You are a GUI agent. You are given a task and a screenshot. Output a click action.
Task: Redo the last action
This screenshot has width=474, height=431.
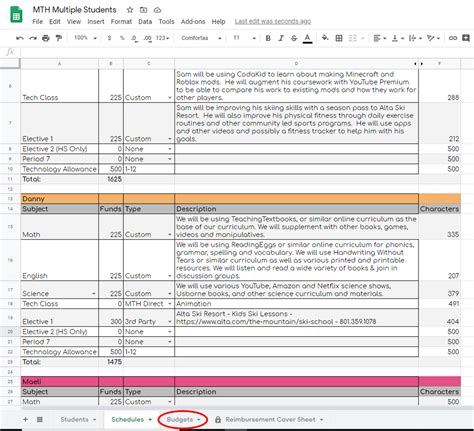(x=33, y=38)
